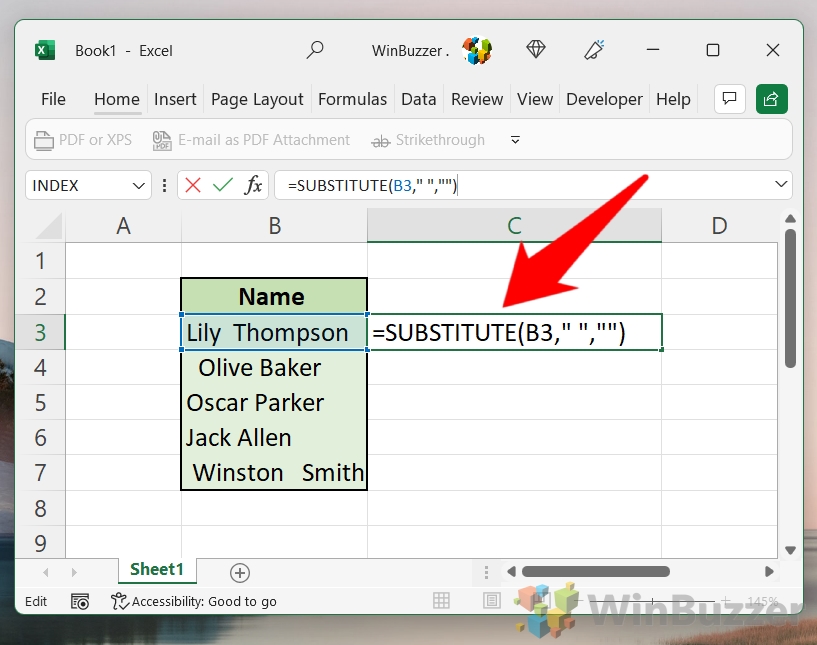Select column A header
The image size is (817, 645).
[x=123, y=226]
